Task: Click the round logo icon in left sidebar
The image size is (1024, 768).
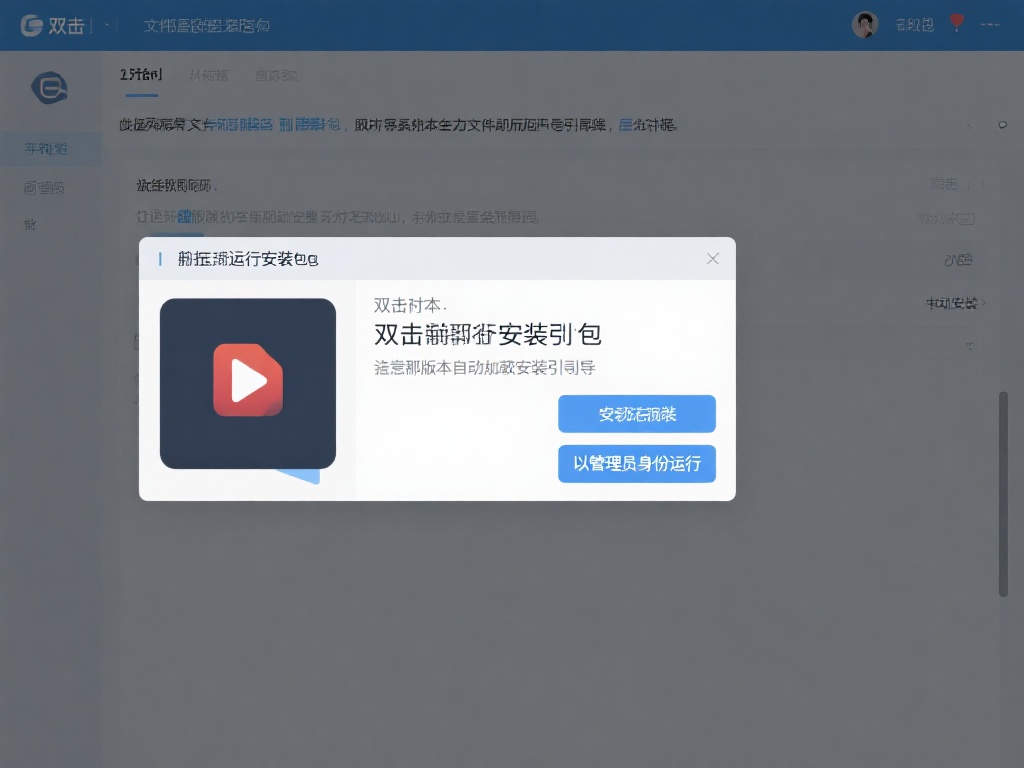Action: click(x=49, y=89)
